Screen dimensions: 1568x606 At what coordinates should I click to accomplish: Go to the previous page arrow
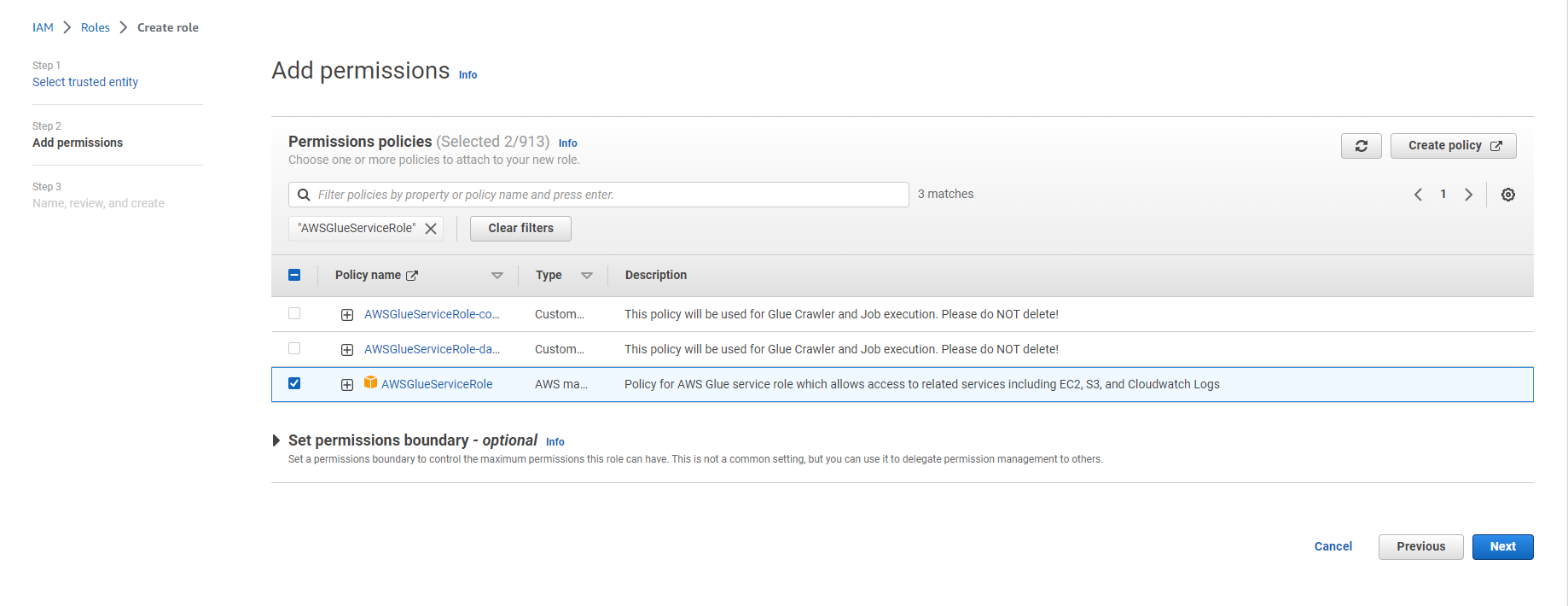point(1418,195)
